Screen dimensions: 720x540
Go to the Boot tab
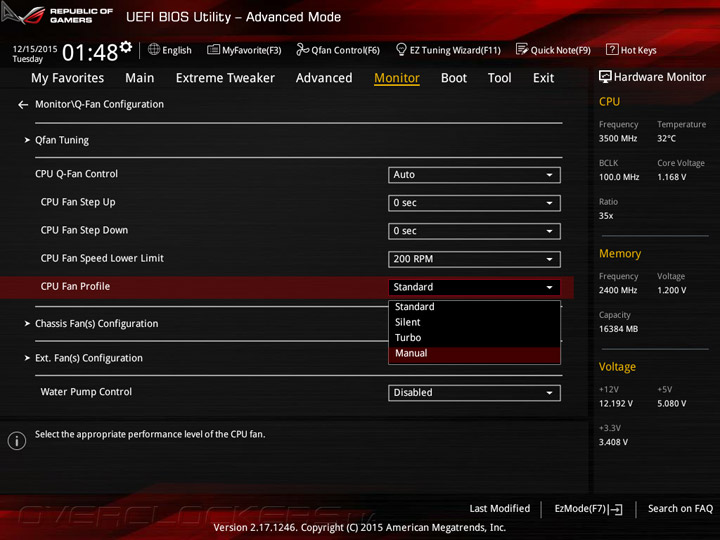tap(454, 78)
